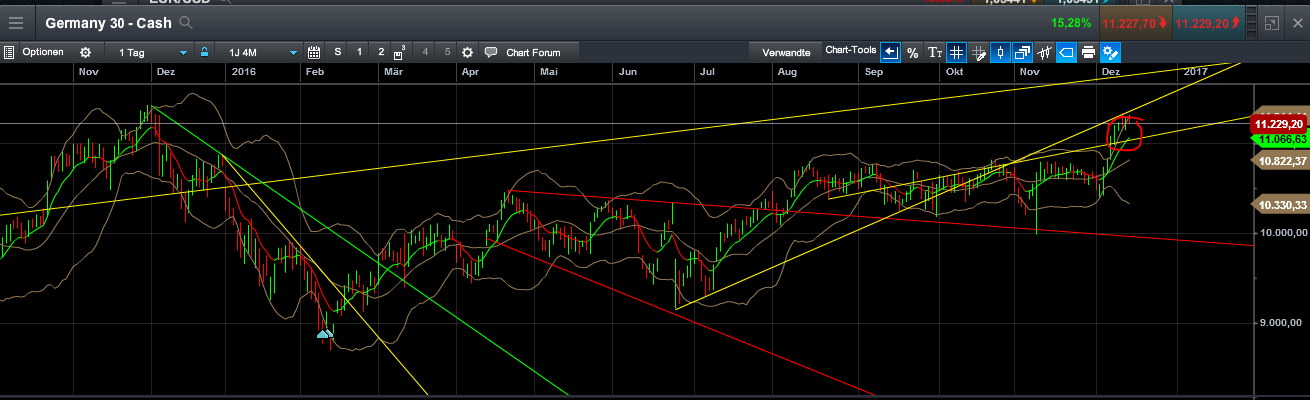Toggle the drawing settings gear-pencil tool

(x=1110, y=52)
